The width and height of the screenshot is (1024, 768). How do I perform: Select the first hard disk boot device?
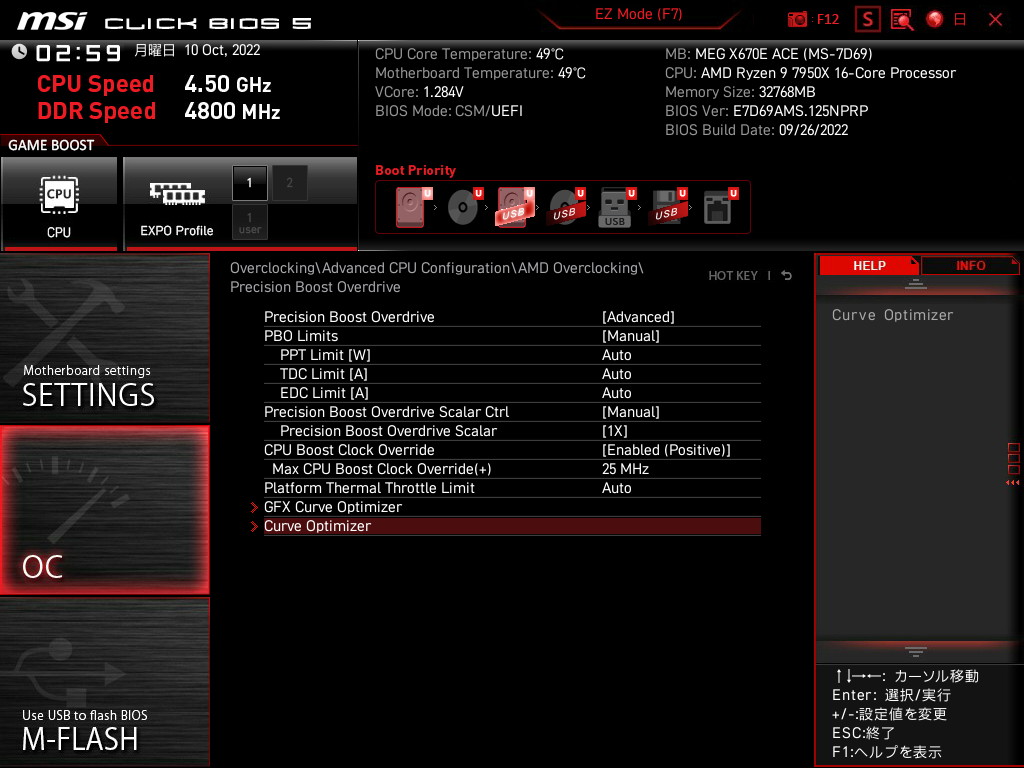(413, 207)
